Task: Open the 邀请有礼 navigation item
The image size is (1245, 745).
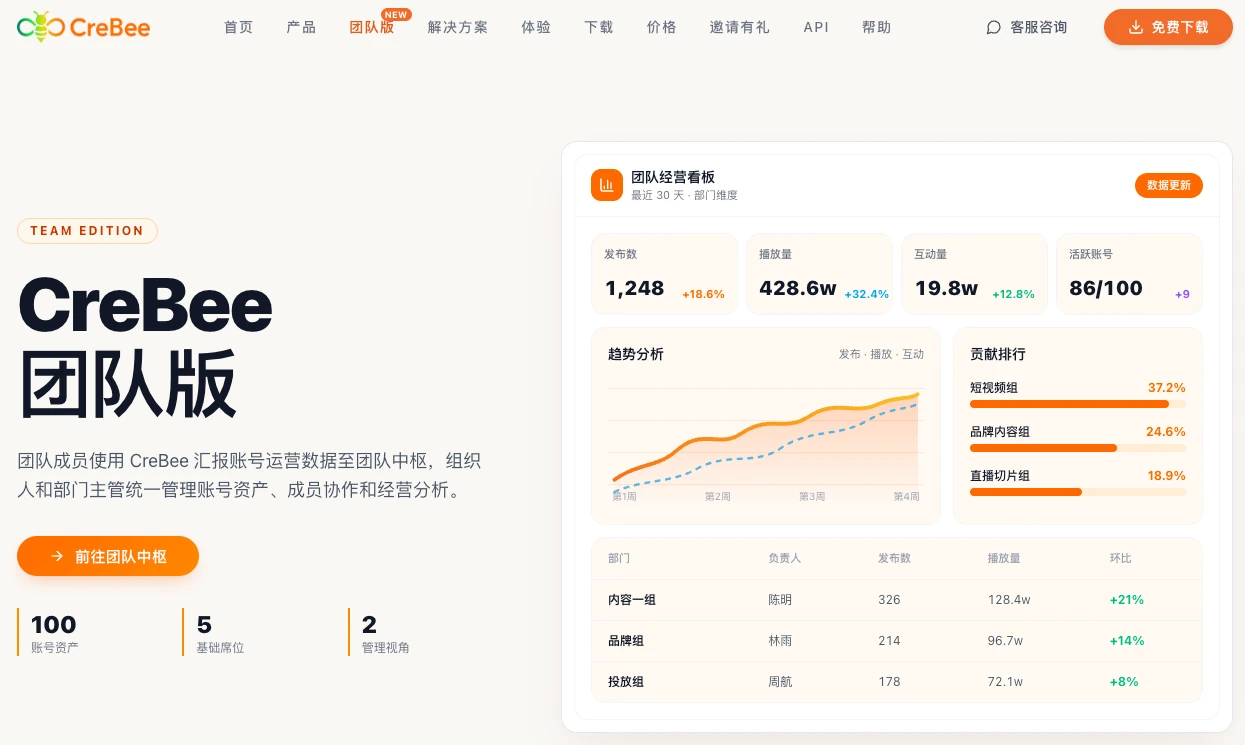Action: (740, 28)
